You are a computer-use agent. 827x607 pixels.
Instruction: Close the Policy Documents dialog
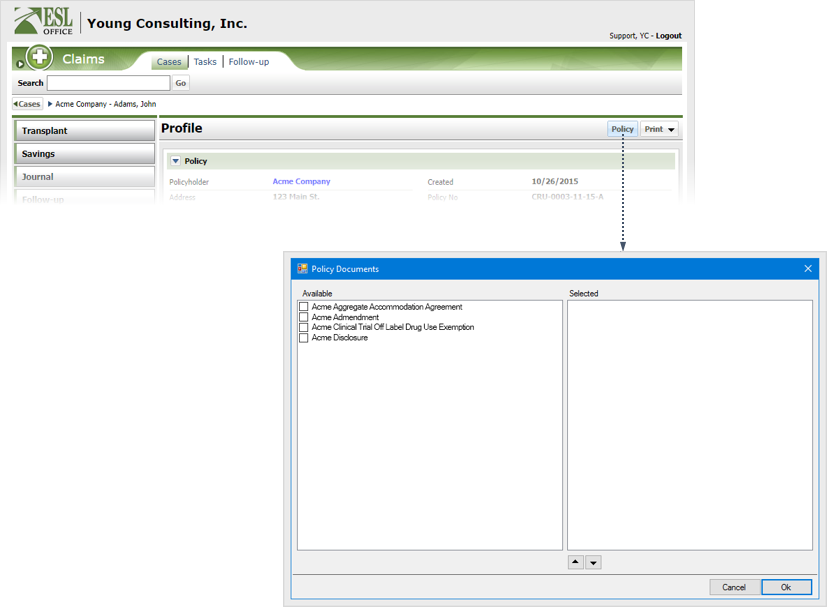click(x=808, y=269)
